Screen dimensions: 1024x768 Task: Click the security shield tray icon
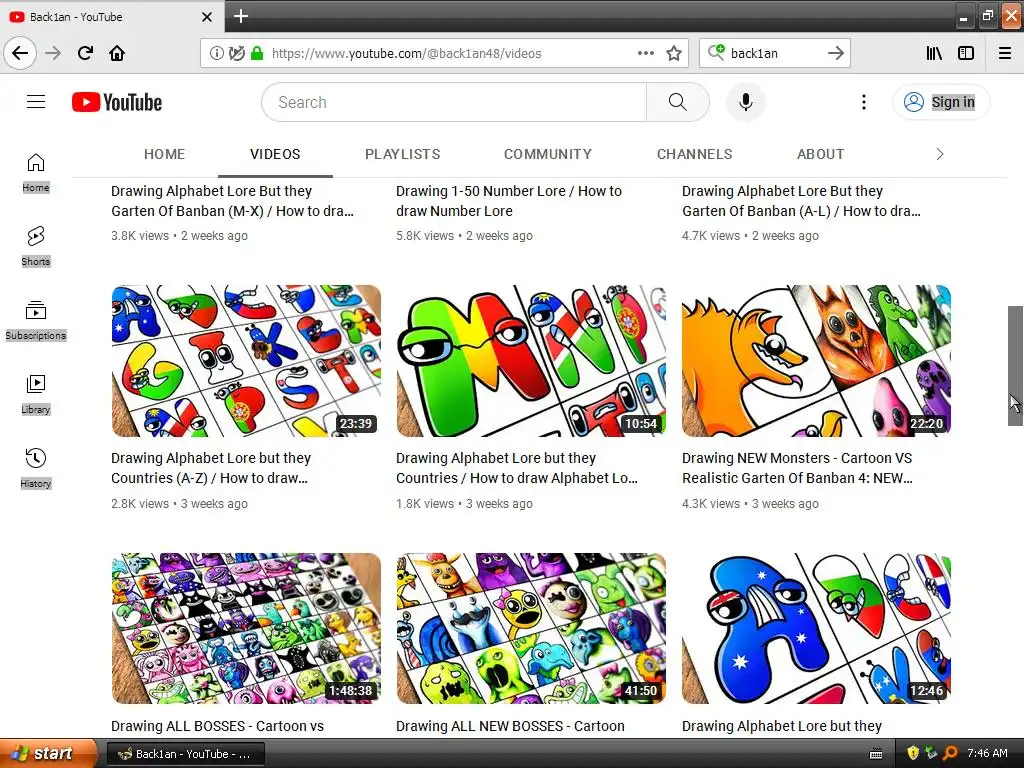[x=913, y=754]
